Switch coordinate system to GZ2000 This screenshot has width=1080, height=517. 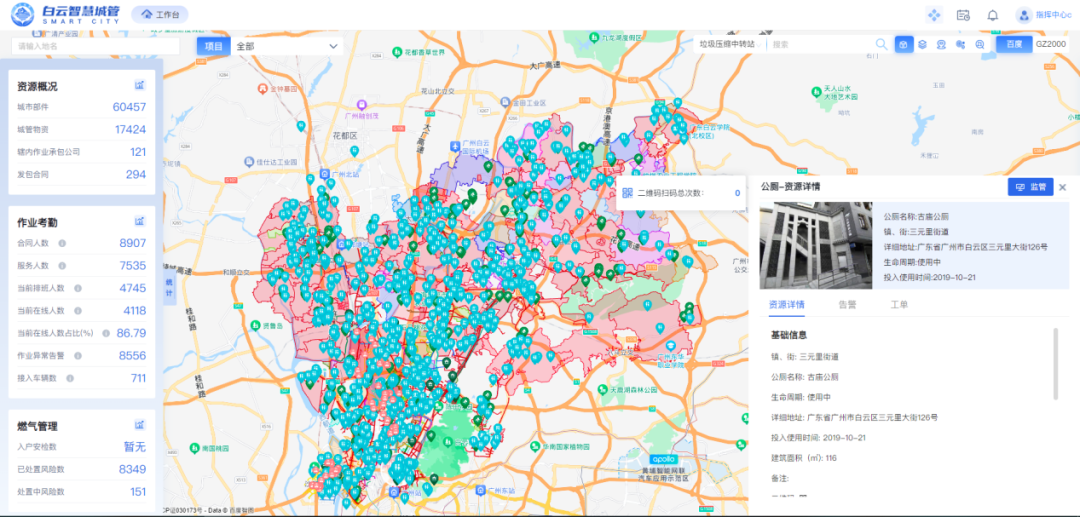(1051, 45)
